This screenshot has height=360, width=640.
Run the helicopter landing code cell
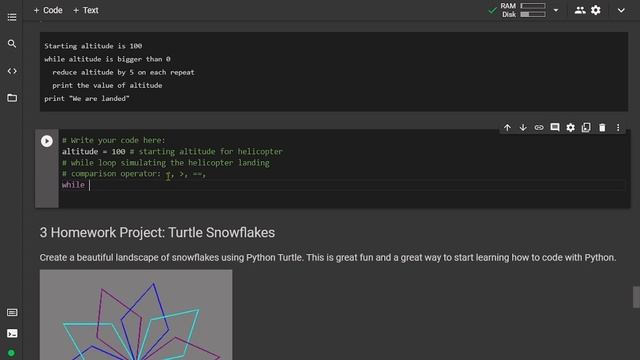click(x=47, y=141)
